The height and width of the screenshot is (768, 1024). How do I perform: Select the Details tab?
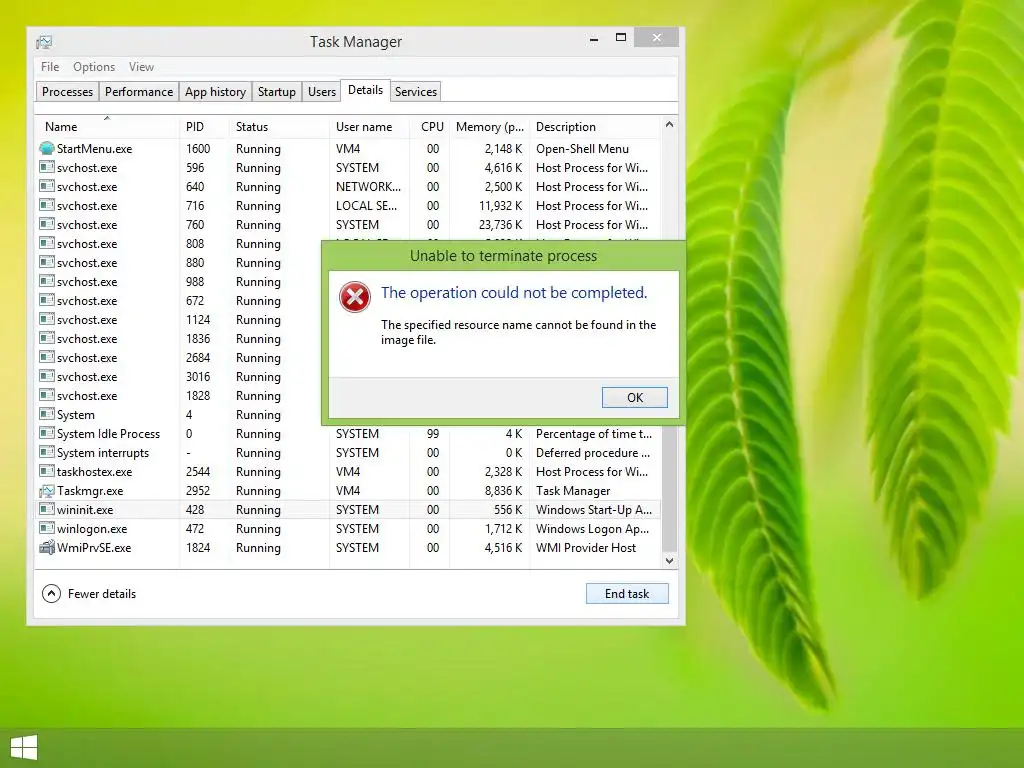pyautogui.click(x=365, y=90)
